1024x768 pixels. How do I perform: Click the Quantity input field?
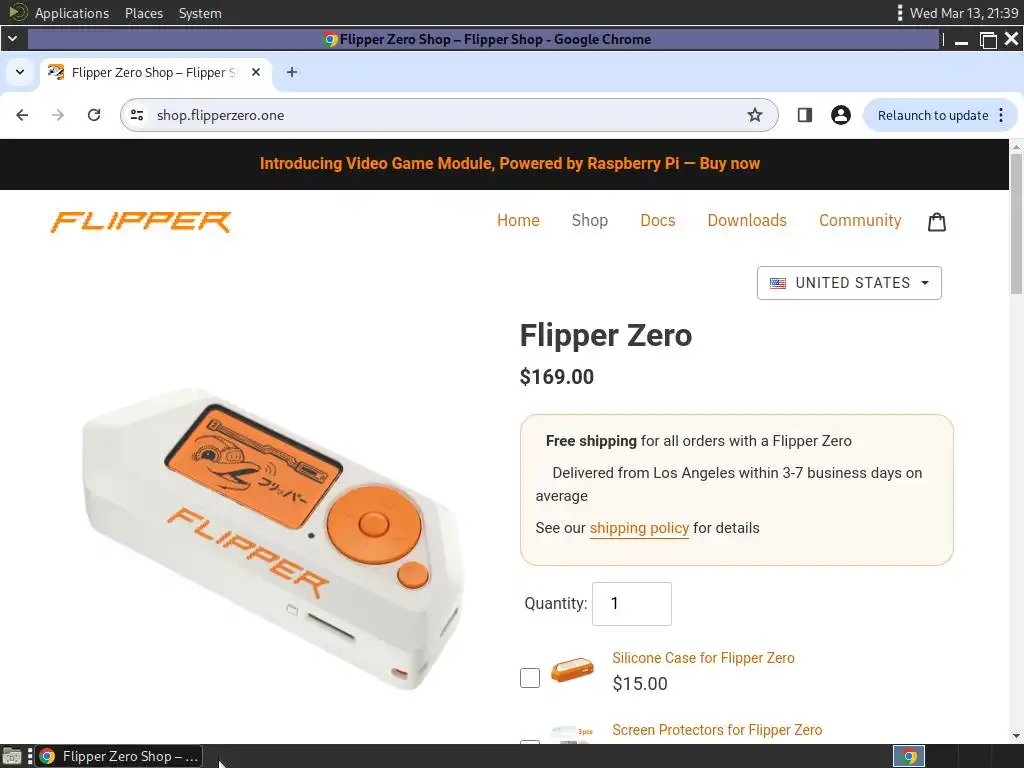pos(632,603)
